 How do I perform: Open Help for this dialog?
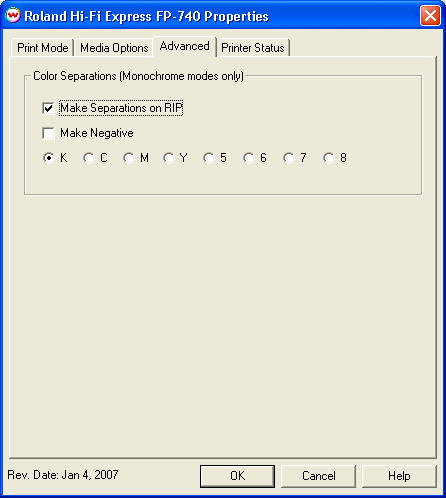(x=399, y=476)
